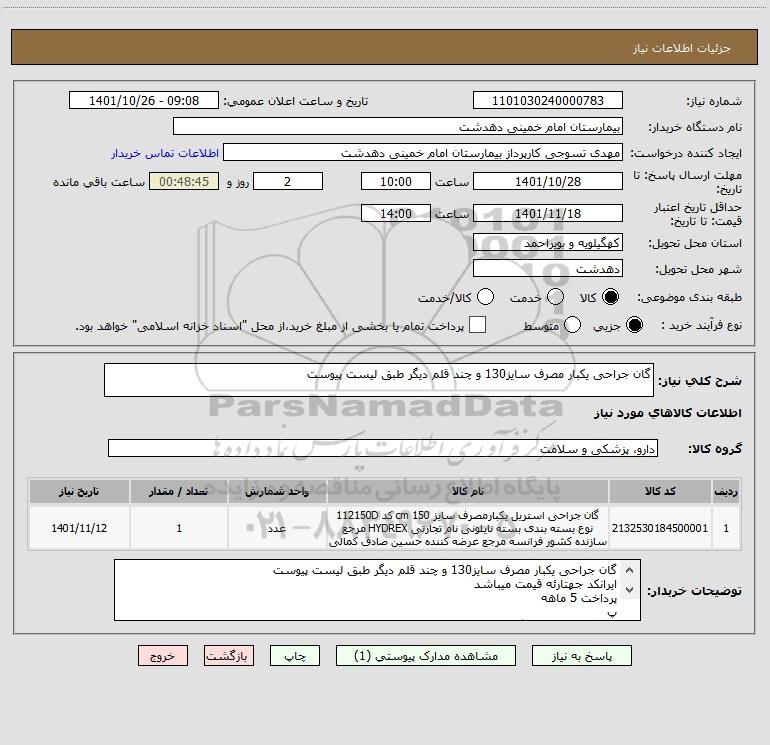Click the need date cell 1401/11/12
770x745 pixels.
coord(79,528)
